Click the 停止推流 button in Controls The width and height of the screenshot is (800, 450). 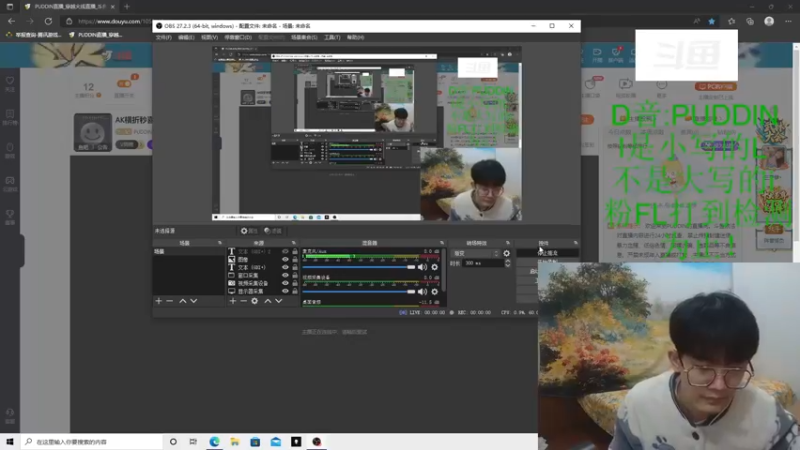pos(548,253)
